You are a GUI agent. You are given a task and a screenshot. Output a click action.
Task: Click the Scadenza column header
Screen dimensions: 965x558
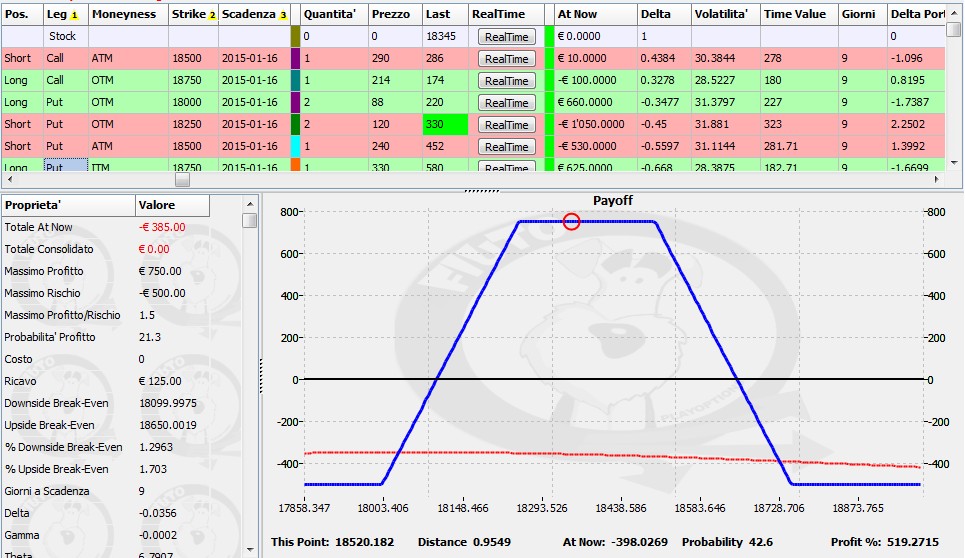pyautogui.click(x=254, y=14)
